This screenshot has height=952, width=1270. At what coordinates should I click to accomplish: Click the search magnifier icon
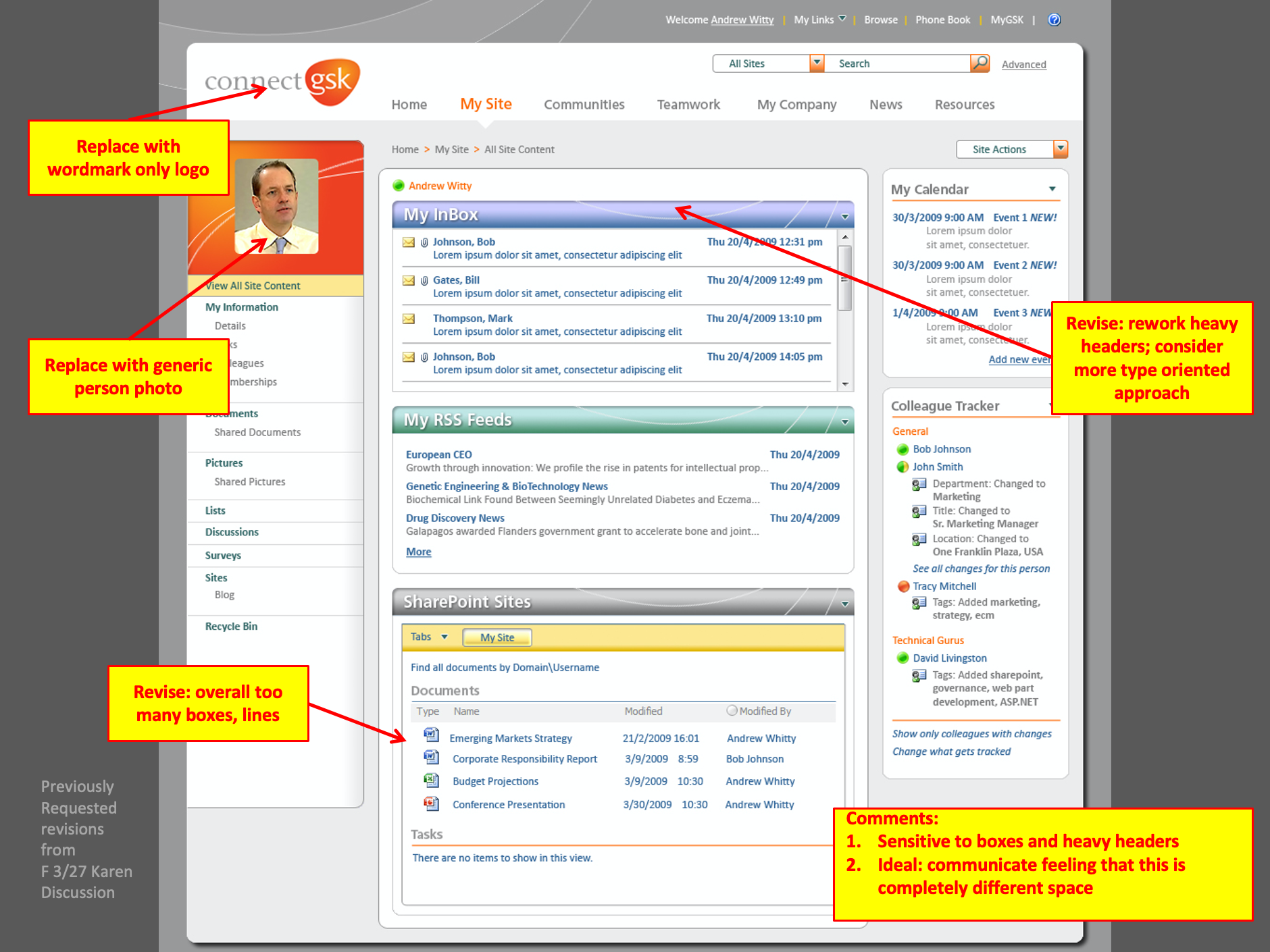pyautogui.click(x=980, y=63)
